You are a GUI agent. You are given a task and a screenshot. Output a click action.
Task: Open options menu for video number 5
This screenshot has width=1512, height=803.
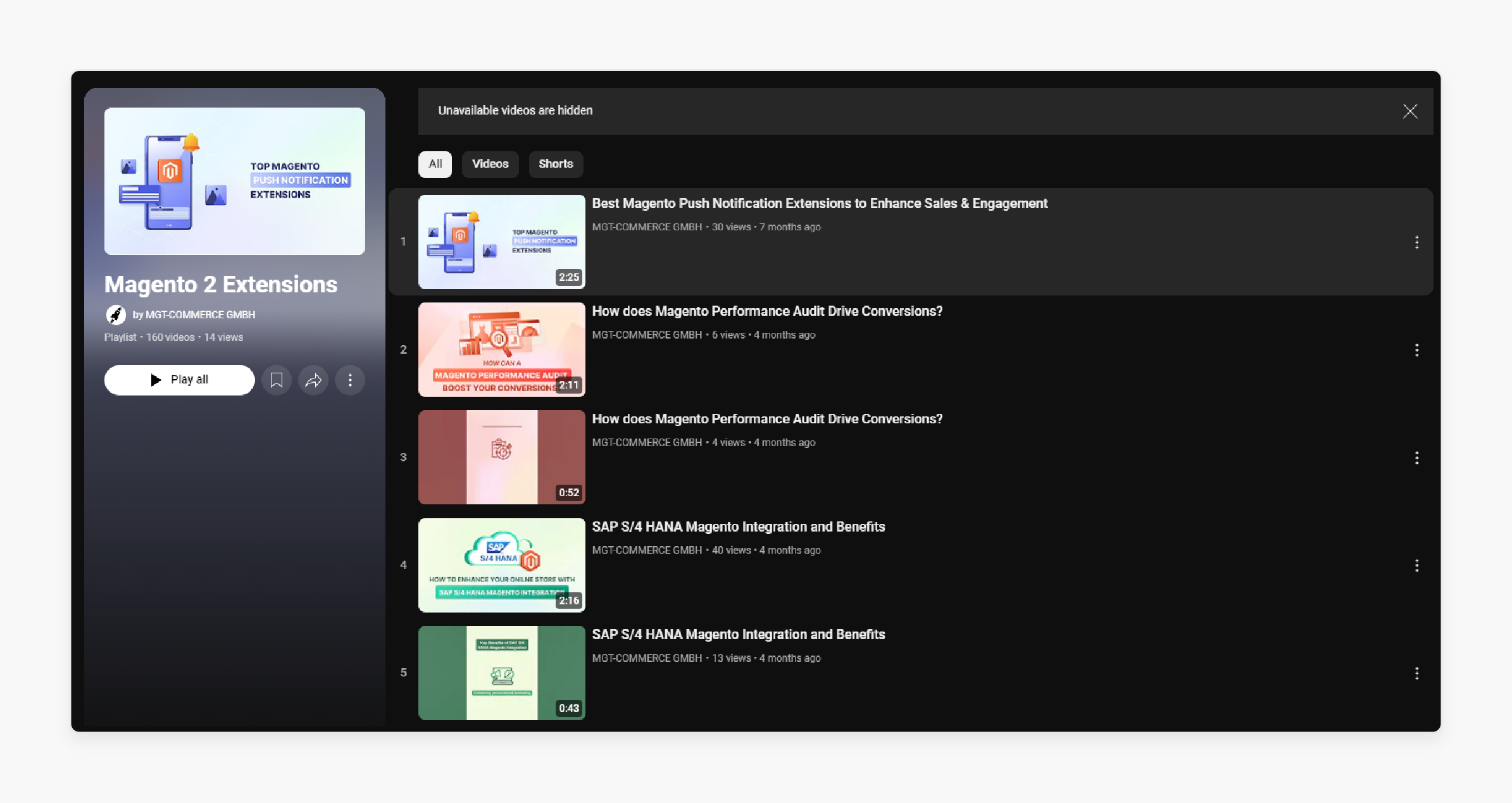(1416, 673)
